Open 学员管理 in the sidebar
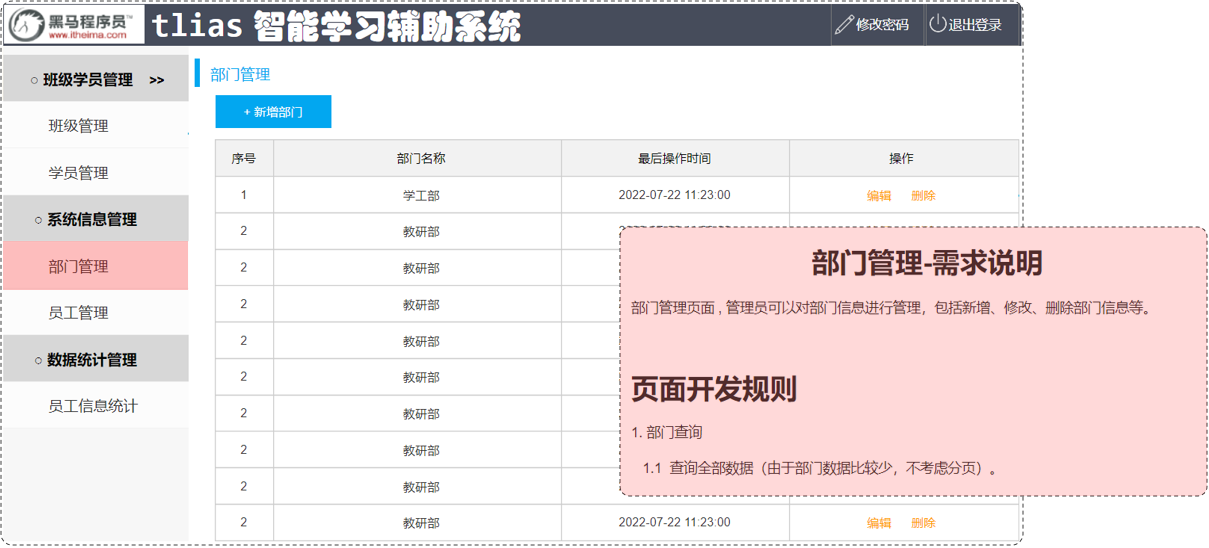This screenshot has height=548, width=1209. pyautogui.click(x=78, y=173)
